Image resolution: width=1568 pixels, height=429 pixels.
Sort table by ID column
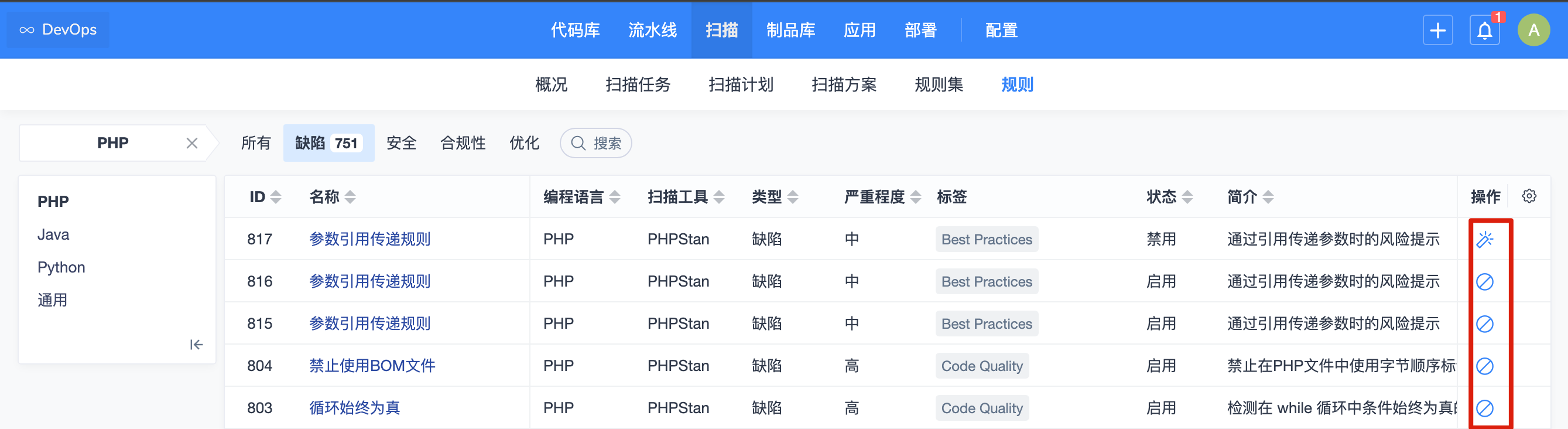(x=265, y=197)
